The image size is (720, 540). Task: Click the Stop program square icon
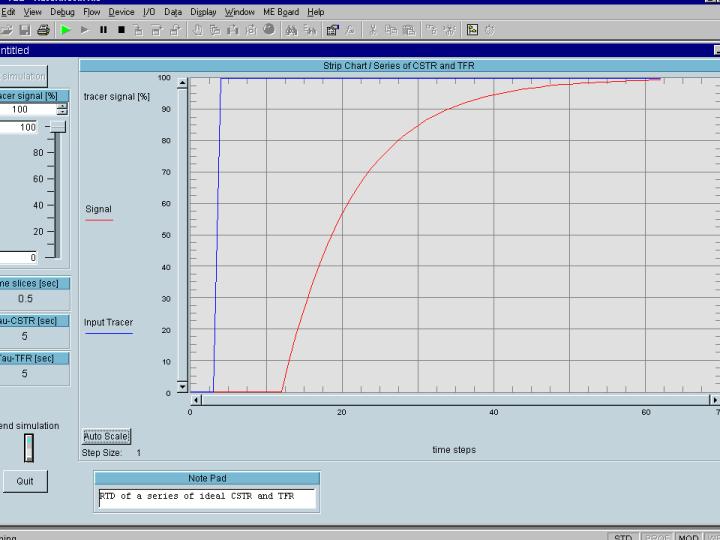pyautogui.click(x=121, y=30)
